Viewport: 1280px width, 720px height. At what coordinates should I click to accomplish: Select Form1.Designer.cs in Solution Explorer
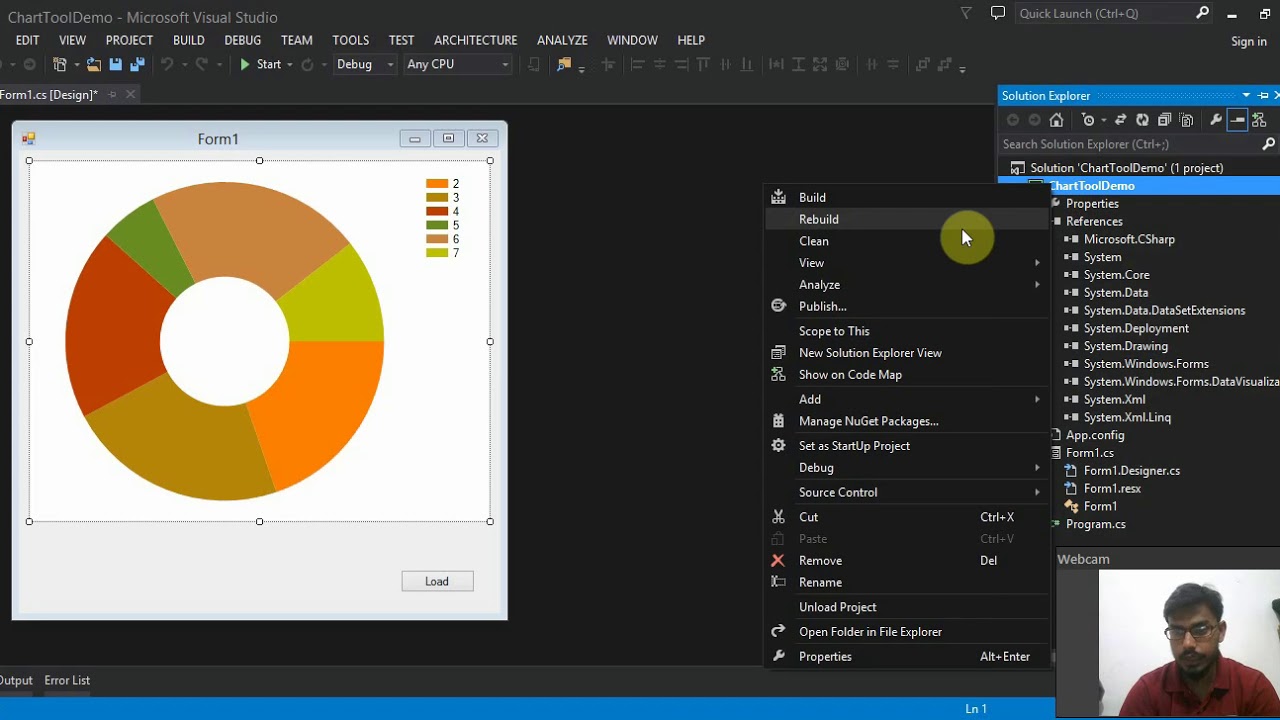(x=1132, y=470)
